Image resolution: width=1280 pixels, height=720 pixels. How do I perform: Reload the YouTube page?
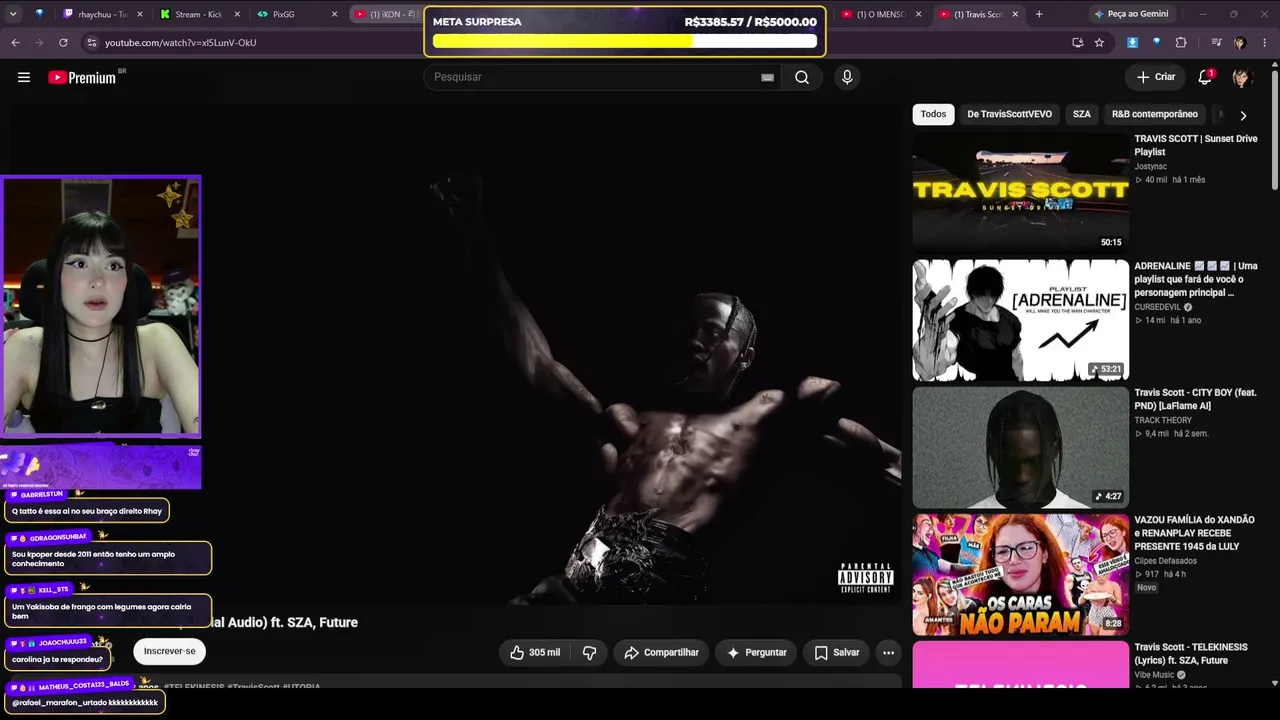point(63,42)
